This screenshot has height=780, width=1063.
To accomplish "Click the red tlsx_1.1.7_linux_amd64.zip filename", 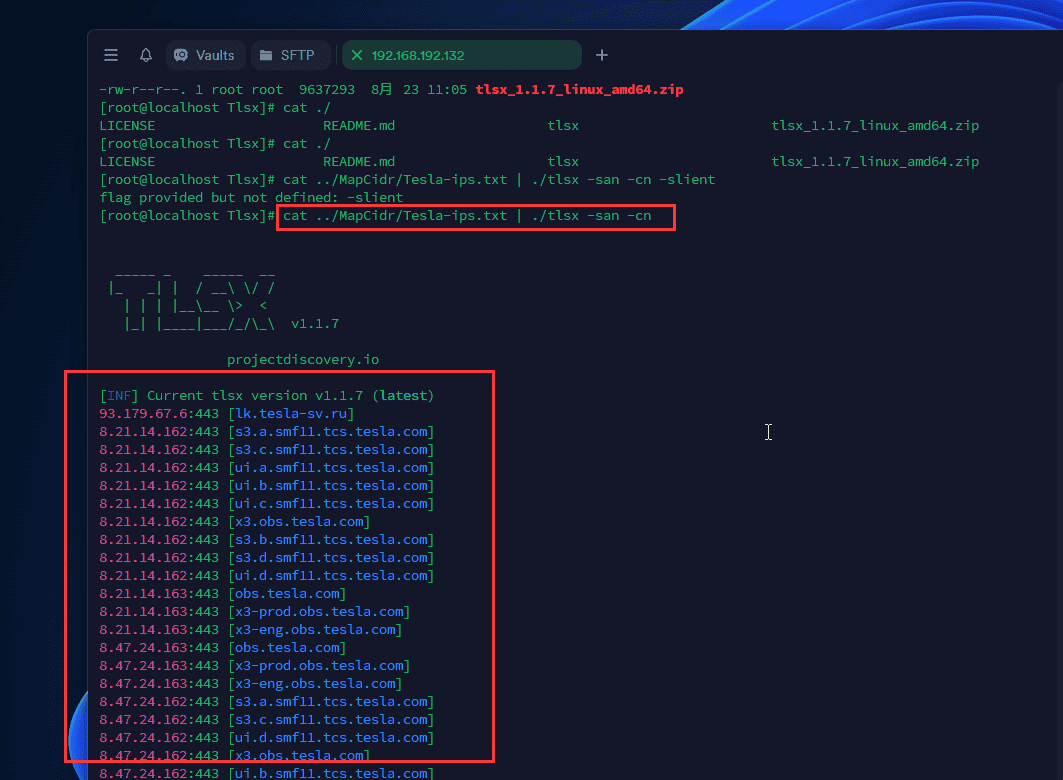I will point(579,90).
